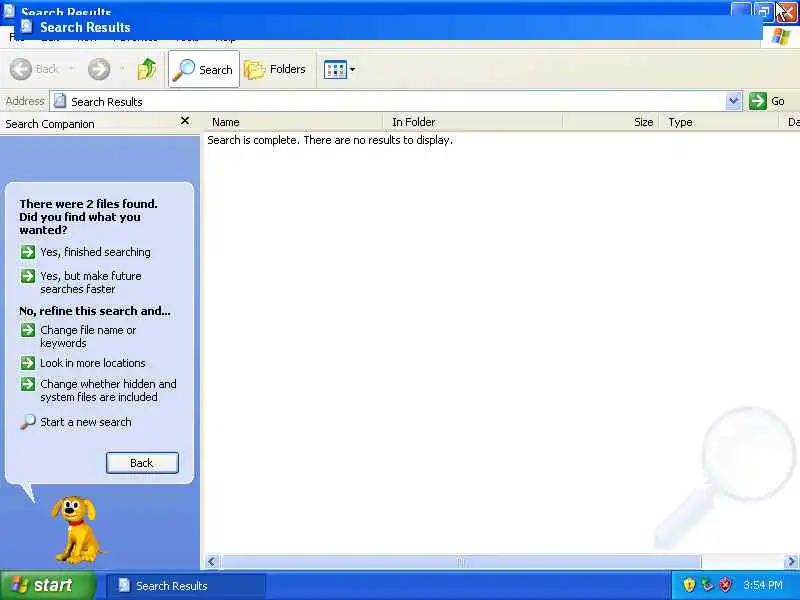Screen dimensions: 800x600
Task: Choose Yes, but make future searches faster
Action: [81, 282]
